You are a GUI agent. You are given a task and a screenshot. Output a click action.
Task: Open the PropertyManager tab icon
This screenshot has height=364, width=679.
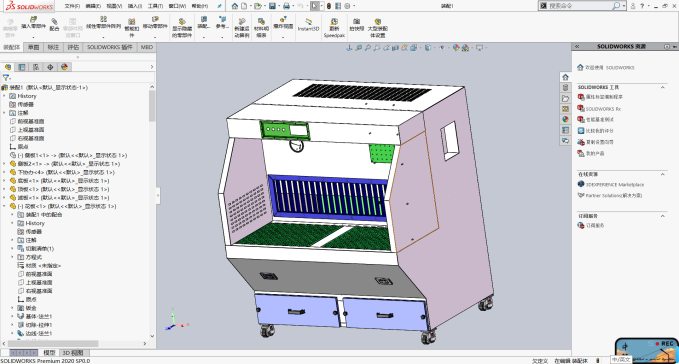click(x=22, y=67)
